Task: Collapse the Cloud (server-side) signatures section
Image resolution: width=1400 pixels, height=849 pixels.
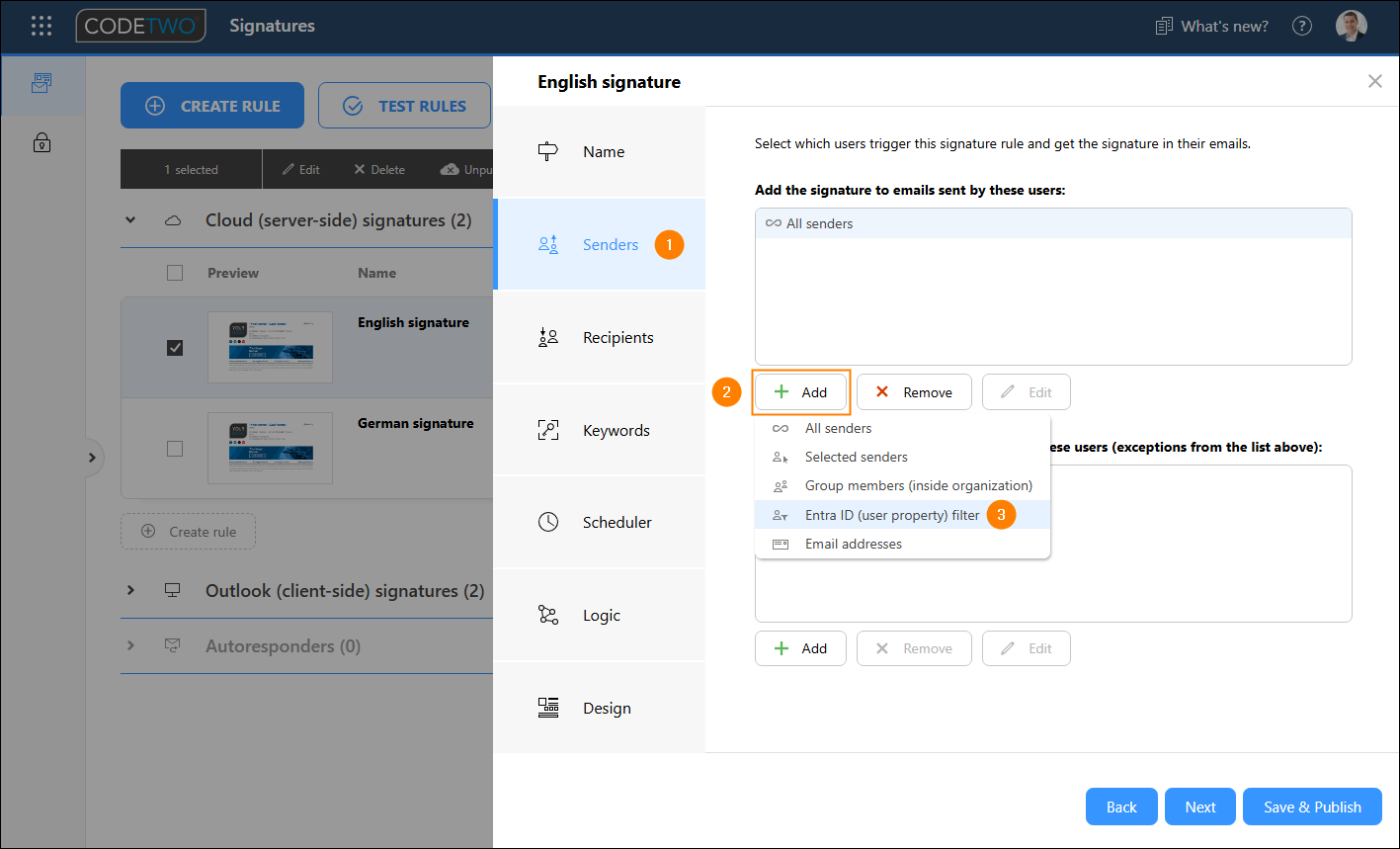Action: tap(130, 220)
